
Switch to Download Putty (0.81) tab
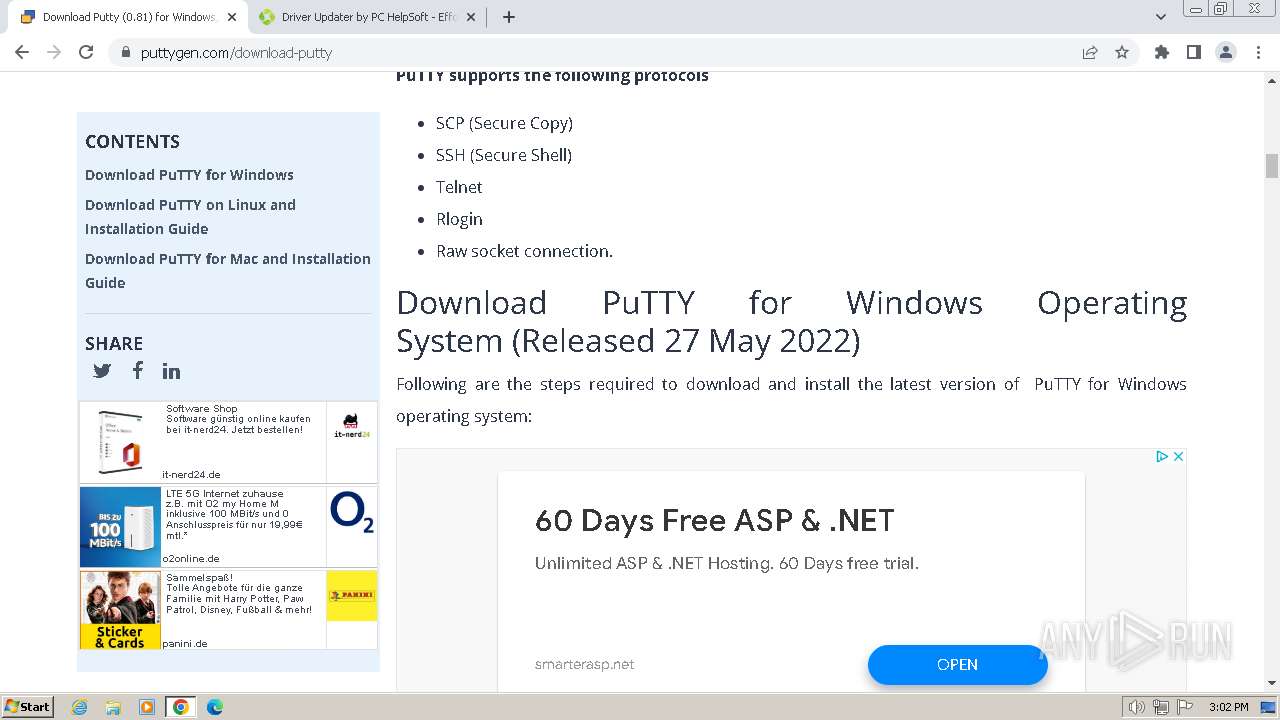(x=127, y=17)
